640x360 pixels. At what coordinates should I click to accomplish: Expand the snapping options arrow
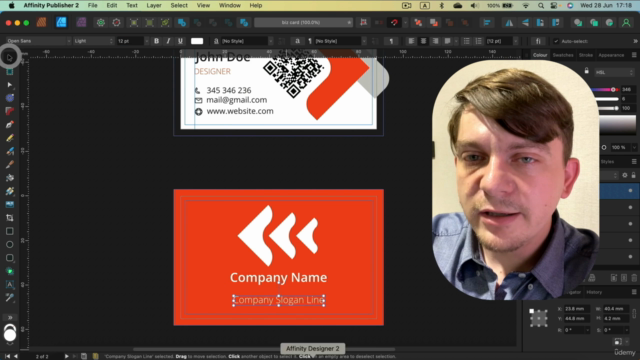tap(405, 22)
